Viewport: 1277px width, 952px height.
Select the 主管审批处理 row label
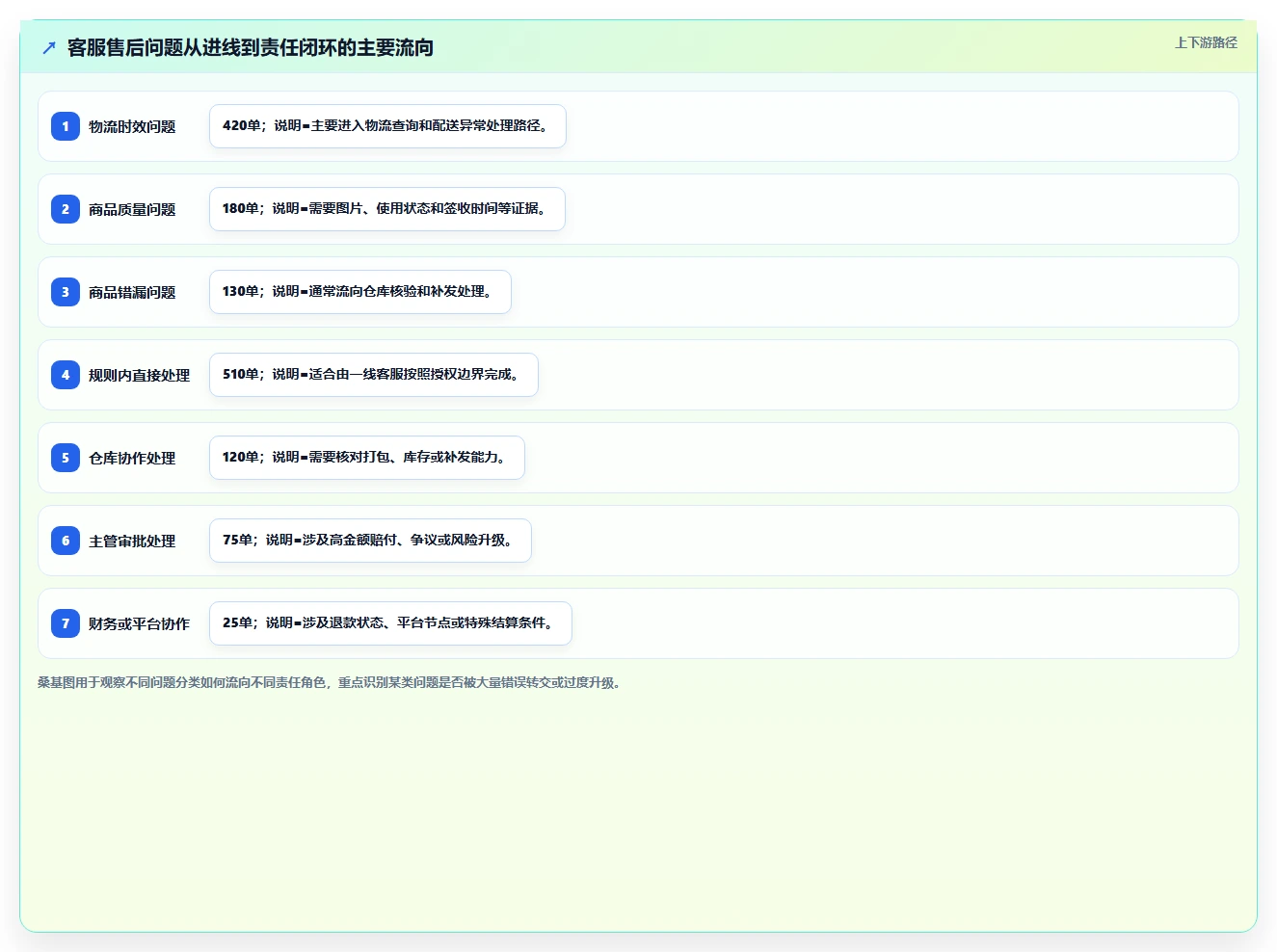[x=132, y=541]
